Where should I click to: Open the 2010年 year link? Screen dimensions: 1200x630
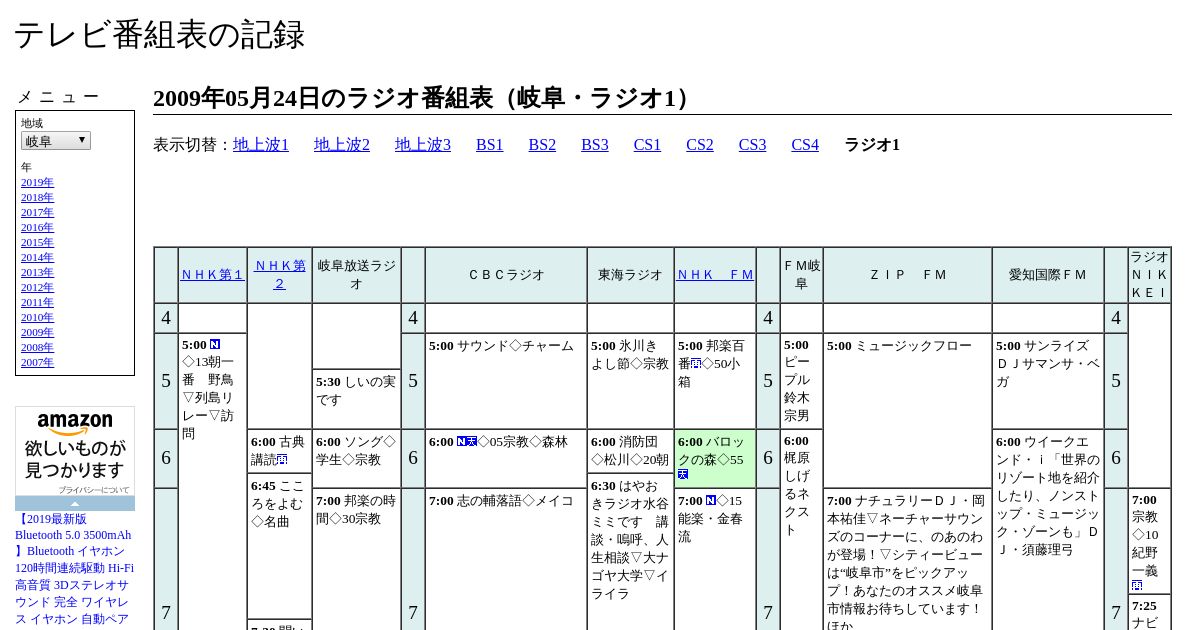[x=37, y=318]
